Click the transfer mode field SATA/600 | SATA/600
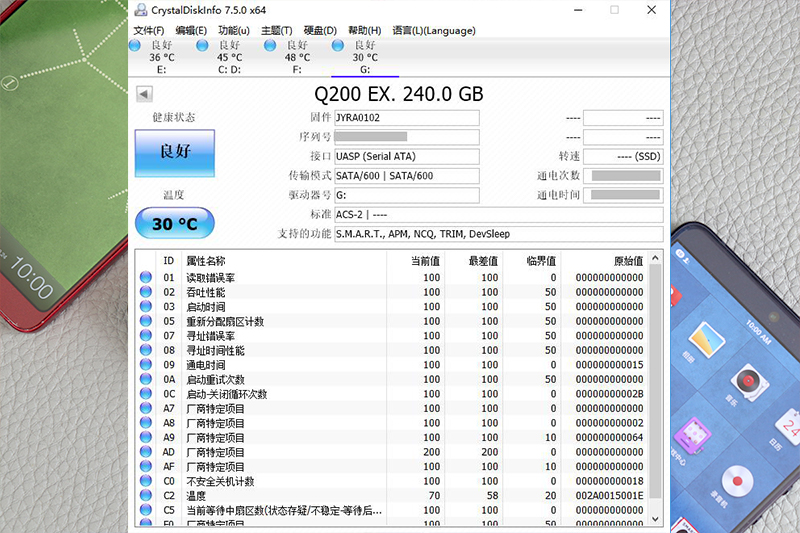Image resolution: width=800 pixels, height=533 pixels. [407, 176]
